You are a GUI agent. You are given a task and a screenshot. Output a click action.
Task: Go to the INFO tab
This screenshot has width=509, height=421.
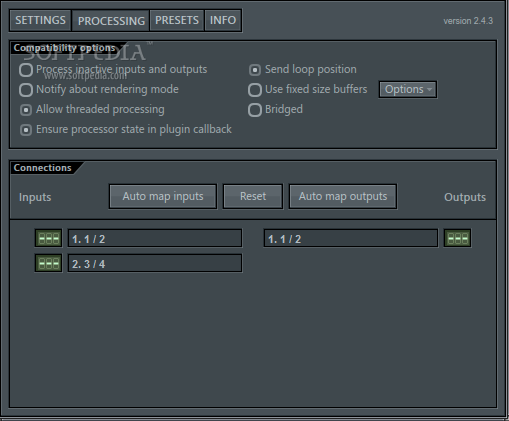point(223,20)
